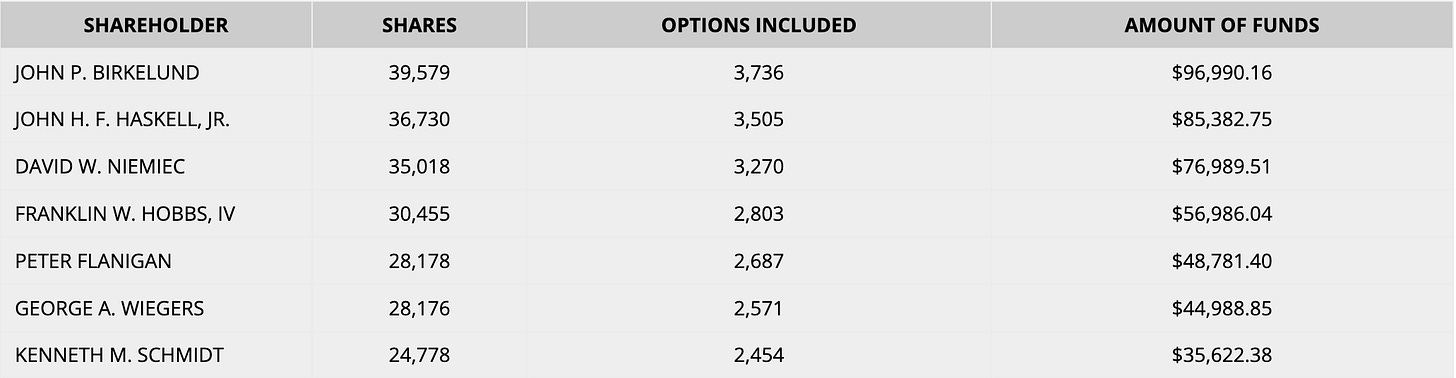
Task: Click the SHARES column header
Action: (x=419, y=25)
